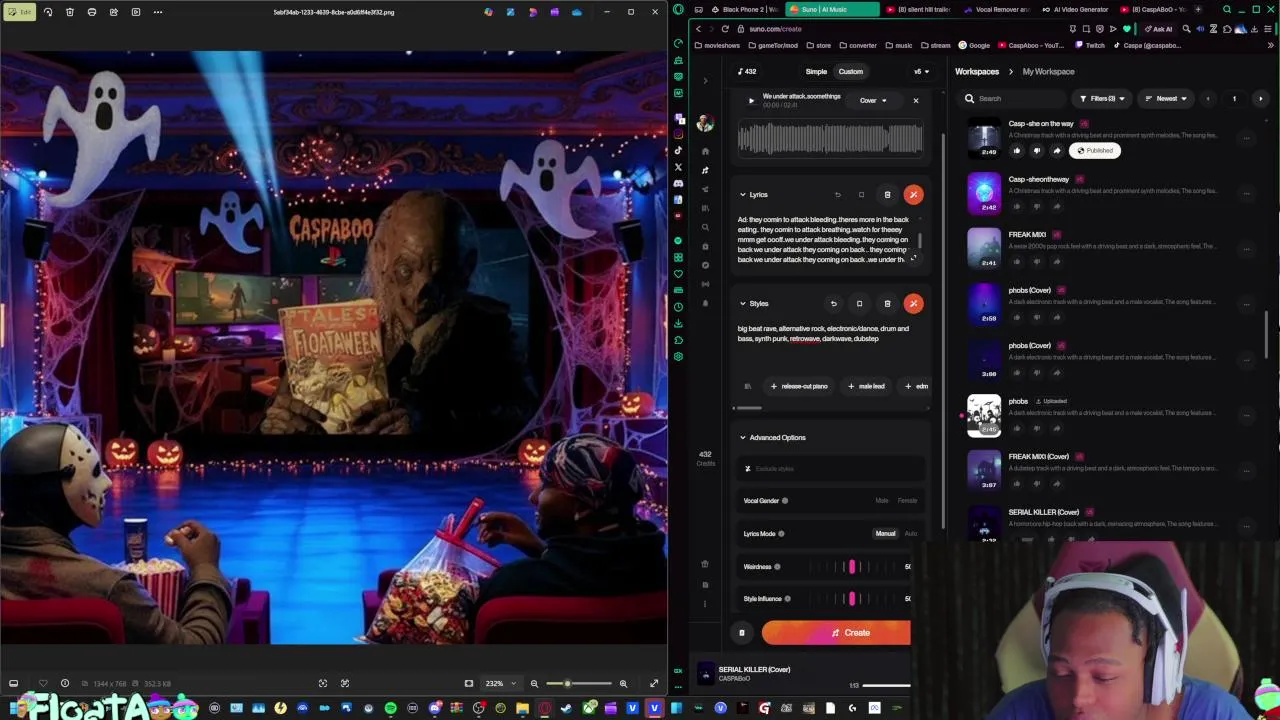1280x720 pixels.
Task: Like the 'Casp -she on the way' song
Action: click(x=1017, y=151)
